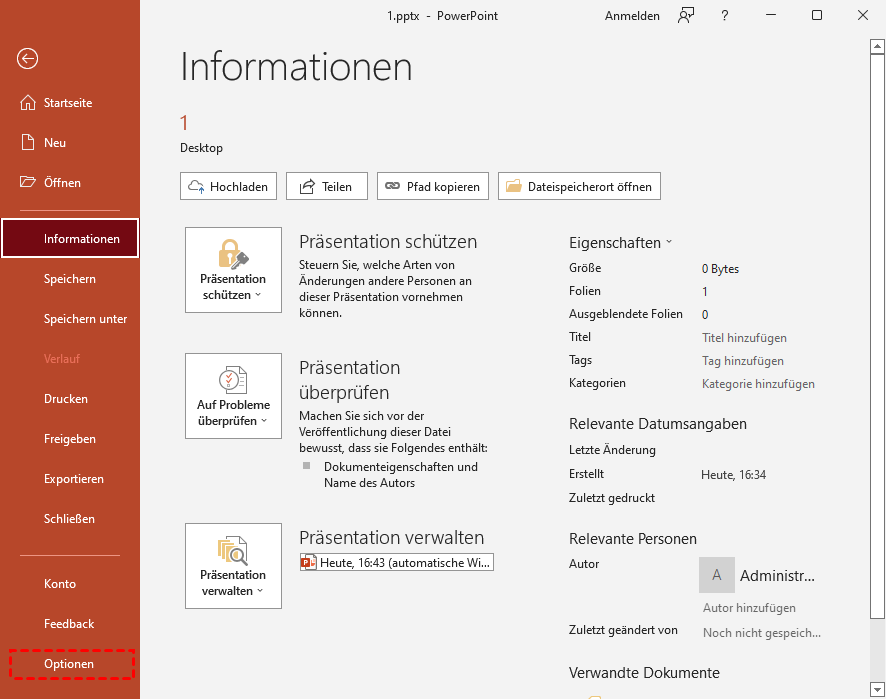Image resolution: width=886 pixels, height=699 pixels.
Task: Click the Desktop location text
Action: point(201,147)
